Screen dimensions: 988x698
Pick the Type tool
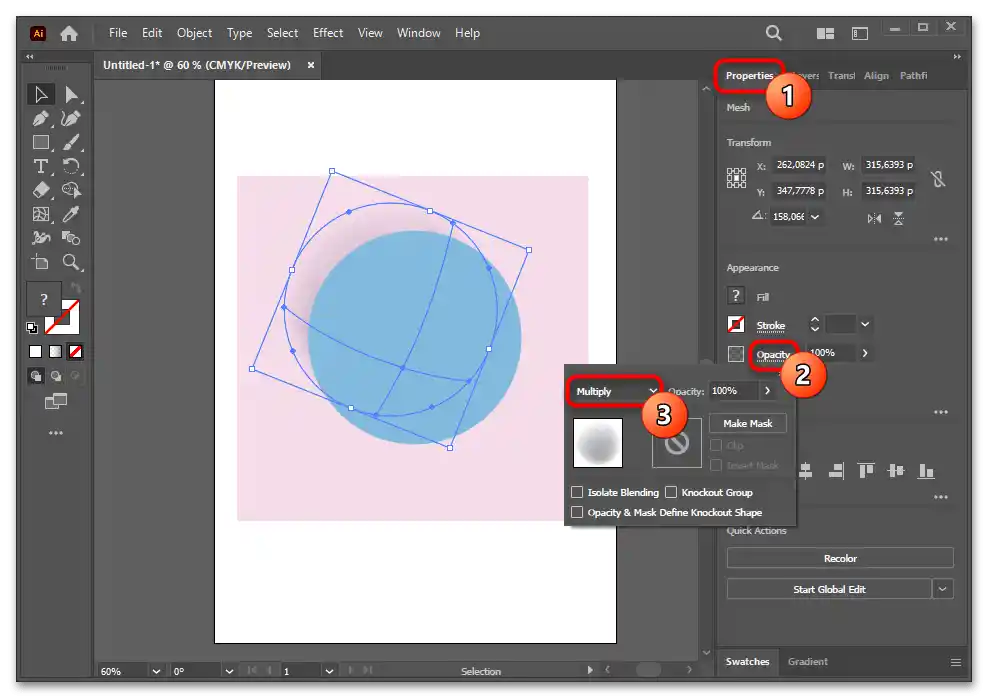point(41,166)
